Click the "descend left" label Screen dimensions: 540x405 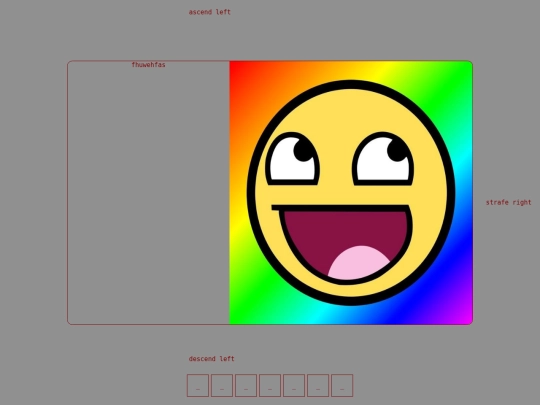coord(211,359)
